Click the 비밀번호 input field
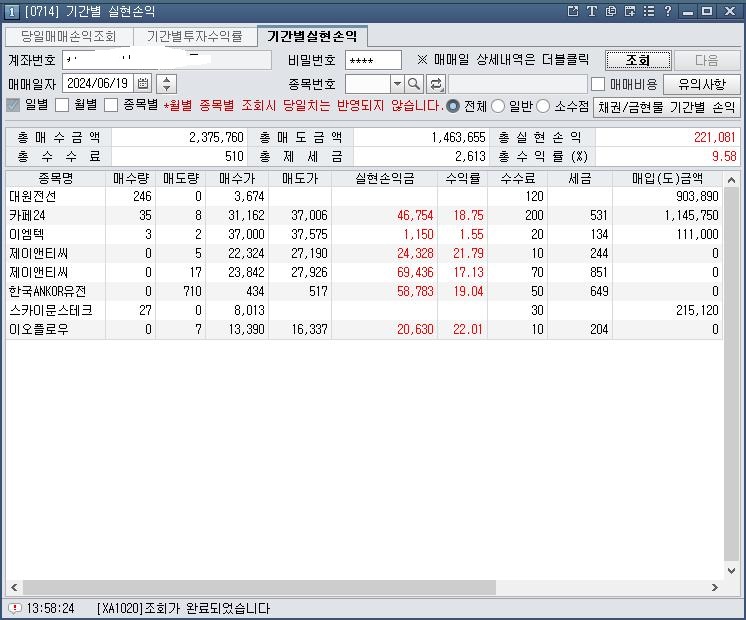This screenshot has height=620, width=746. point(372,60)
